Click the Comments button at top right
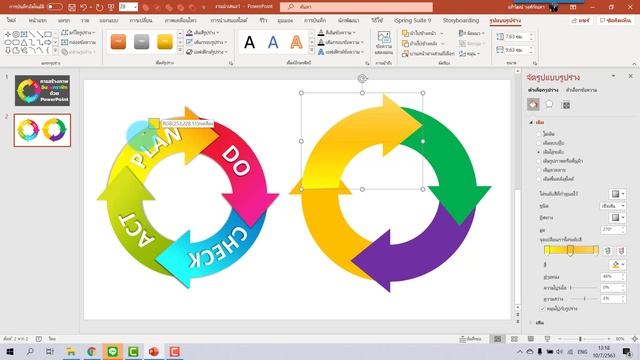The image size is (640, 360). [615, 20]
